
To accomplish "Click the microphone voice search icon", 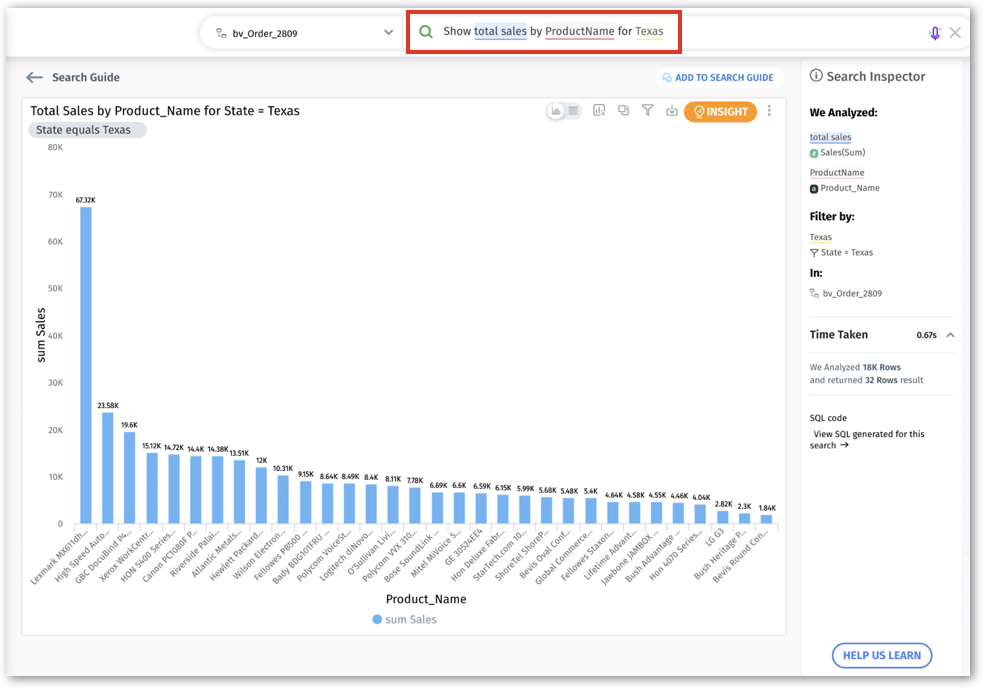I will pos(935,33).
